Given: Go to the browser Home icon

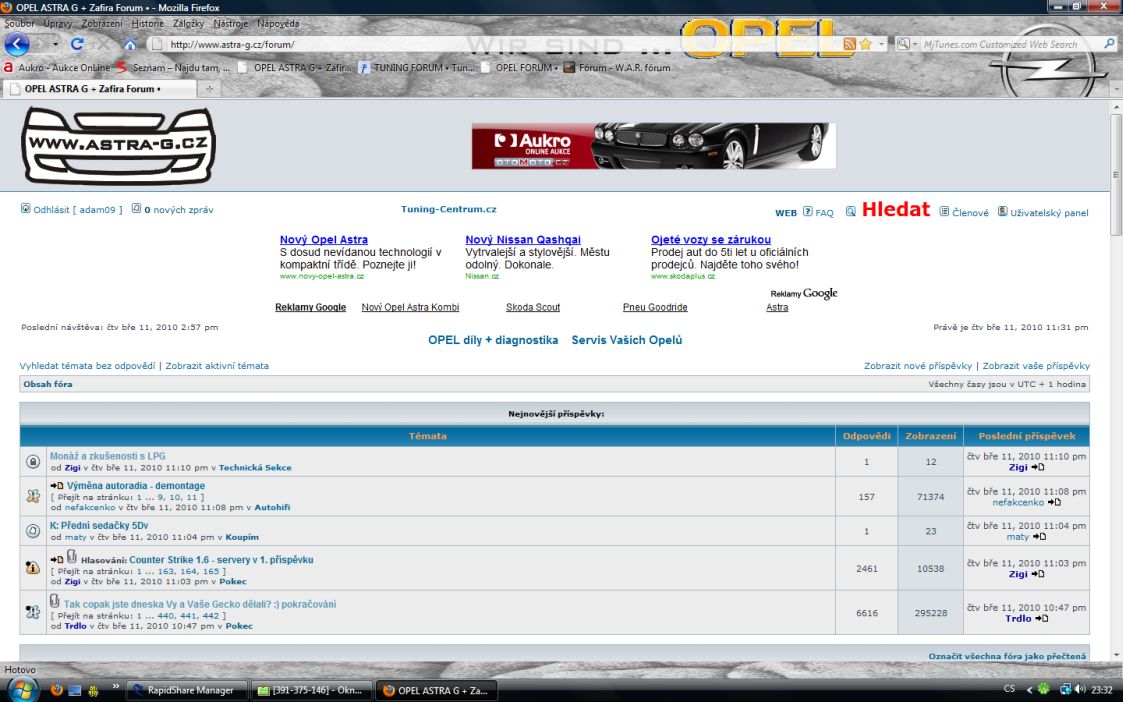Looking at the screenshot, I should (x=129, y=44).
